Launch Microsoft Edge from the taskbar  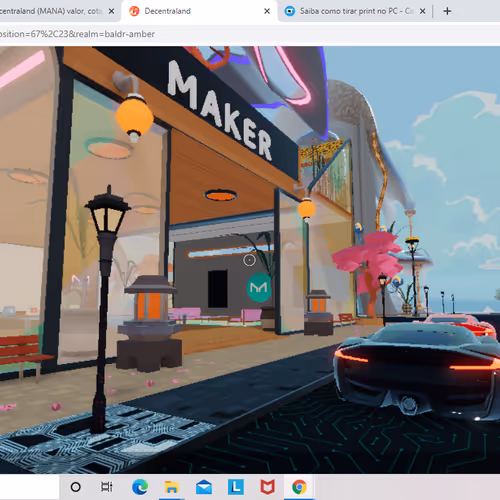pos(140,487)
